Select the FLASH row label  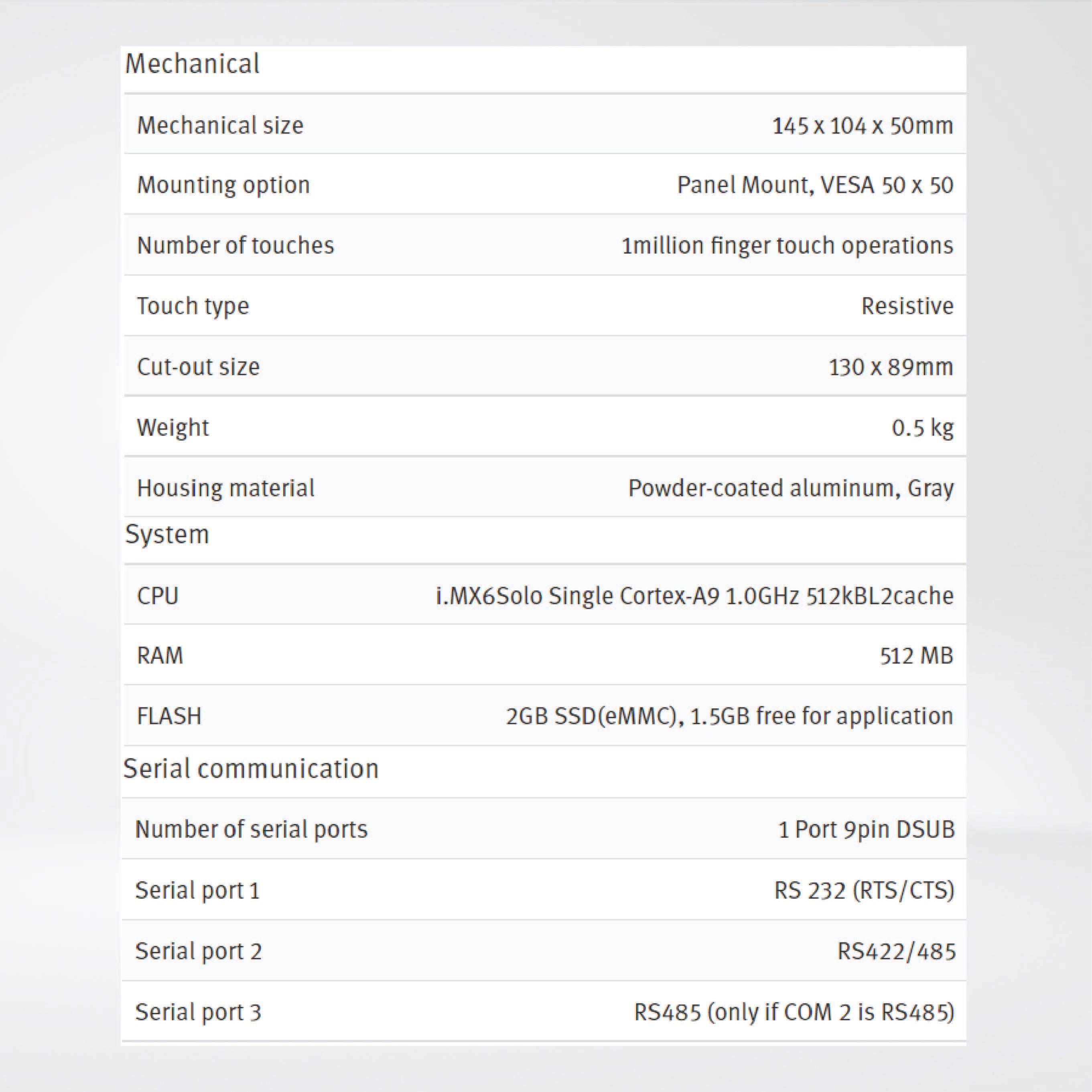169,716
